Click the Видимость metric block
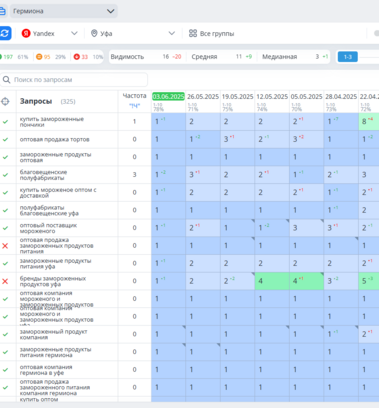Screen dimensions: 379x408 (146, 57)
